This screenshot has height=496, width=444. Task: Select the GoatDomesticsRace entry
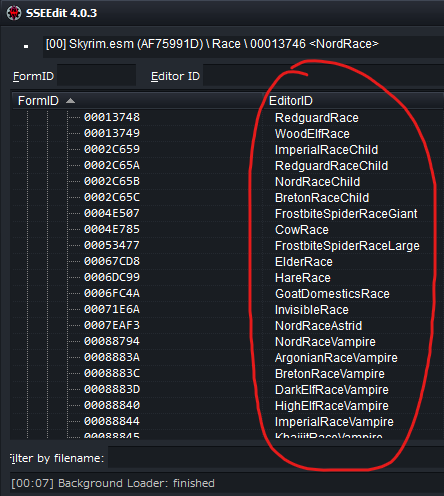click(332, 294)
